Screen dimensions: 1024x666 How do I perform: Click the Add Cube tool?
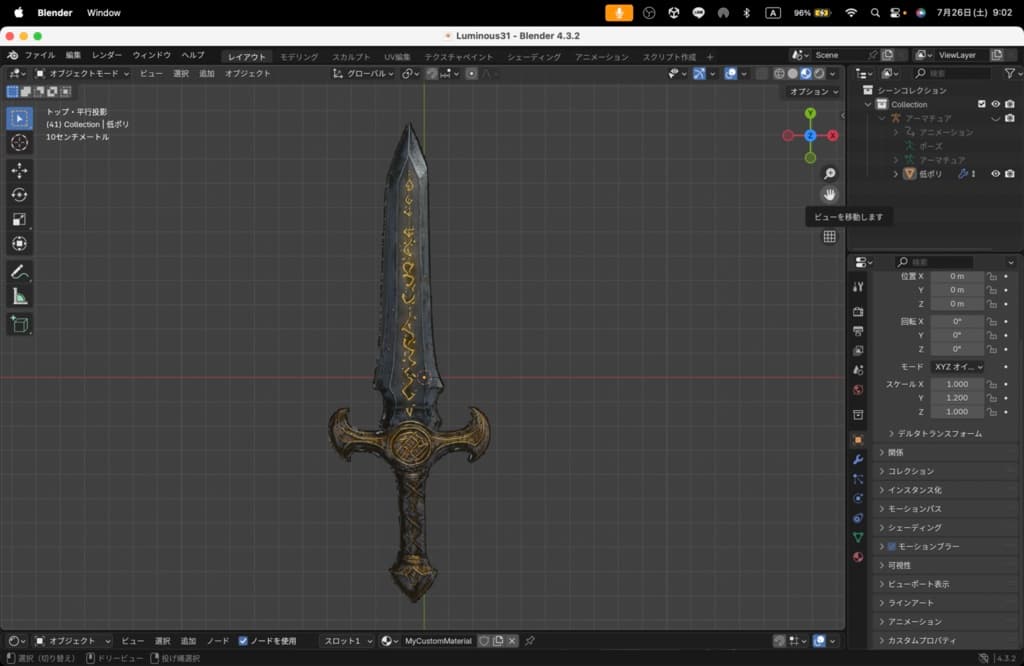tap(19, 324)
